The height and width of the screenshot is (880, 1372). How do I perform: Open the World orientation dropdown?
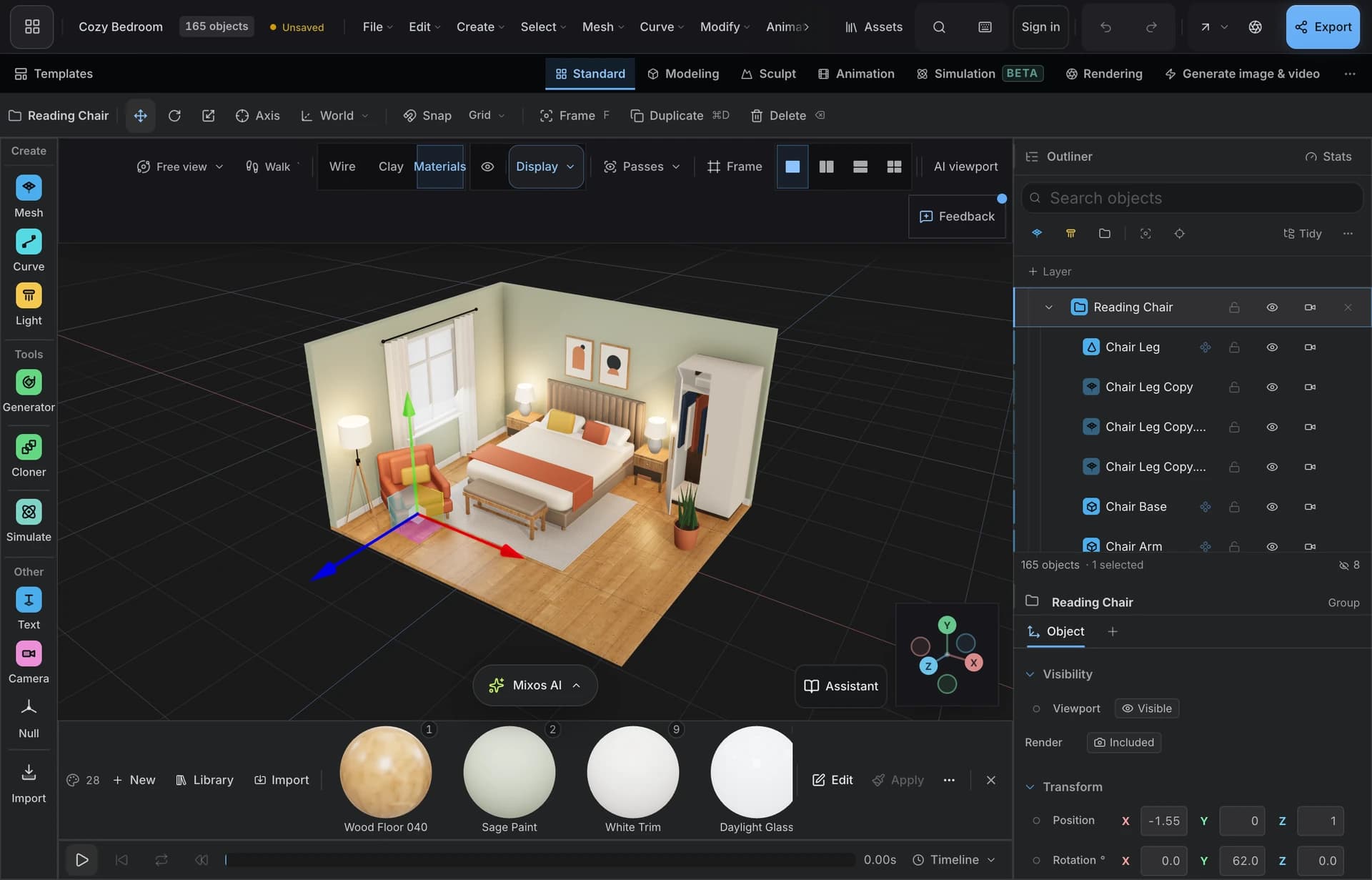(x=334, y=116)
